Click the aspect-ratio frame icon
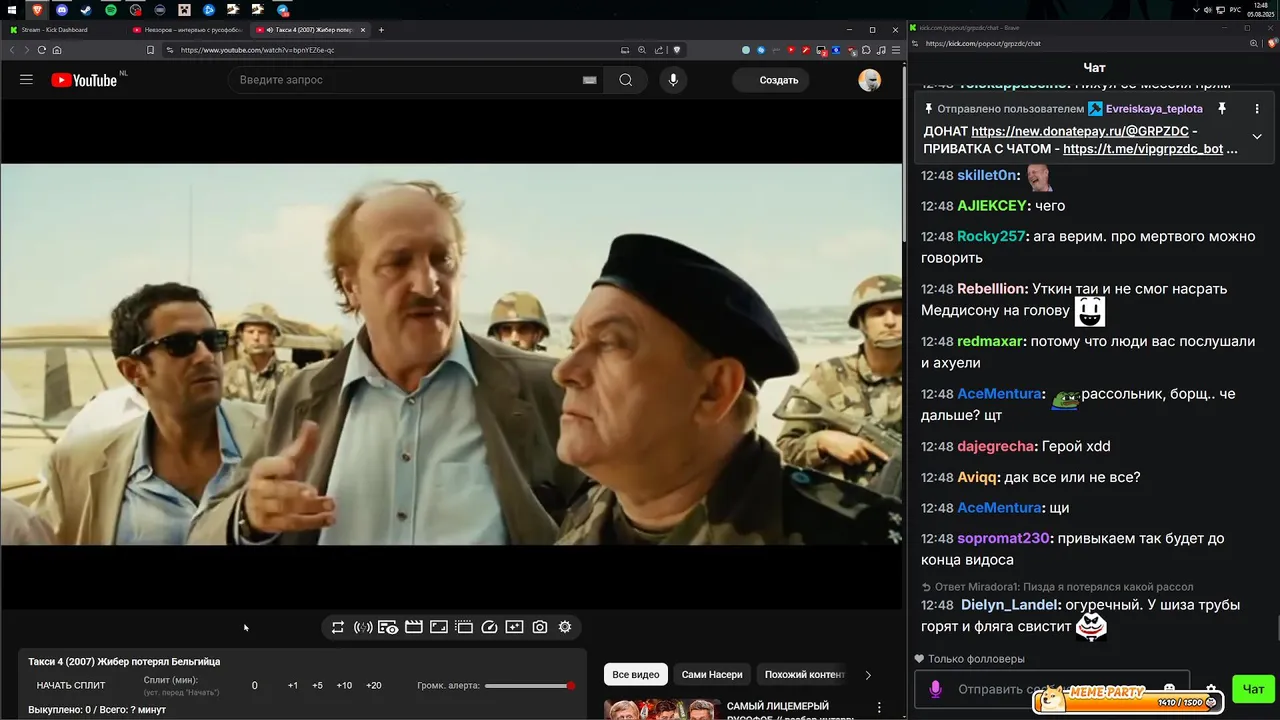Screen dimensions: 1280x720 [439, 627]
